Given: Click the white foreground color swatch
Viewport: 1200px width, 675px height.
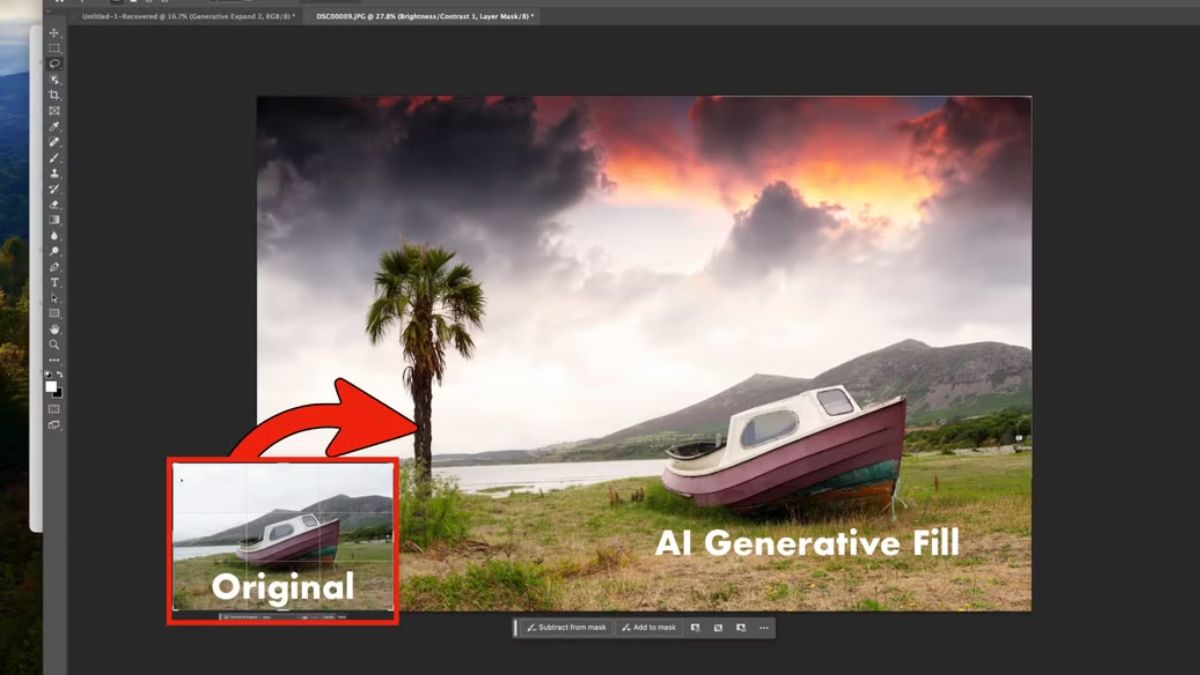Looking at the screenshot, I should point(51,386).
